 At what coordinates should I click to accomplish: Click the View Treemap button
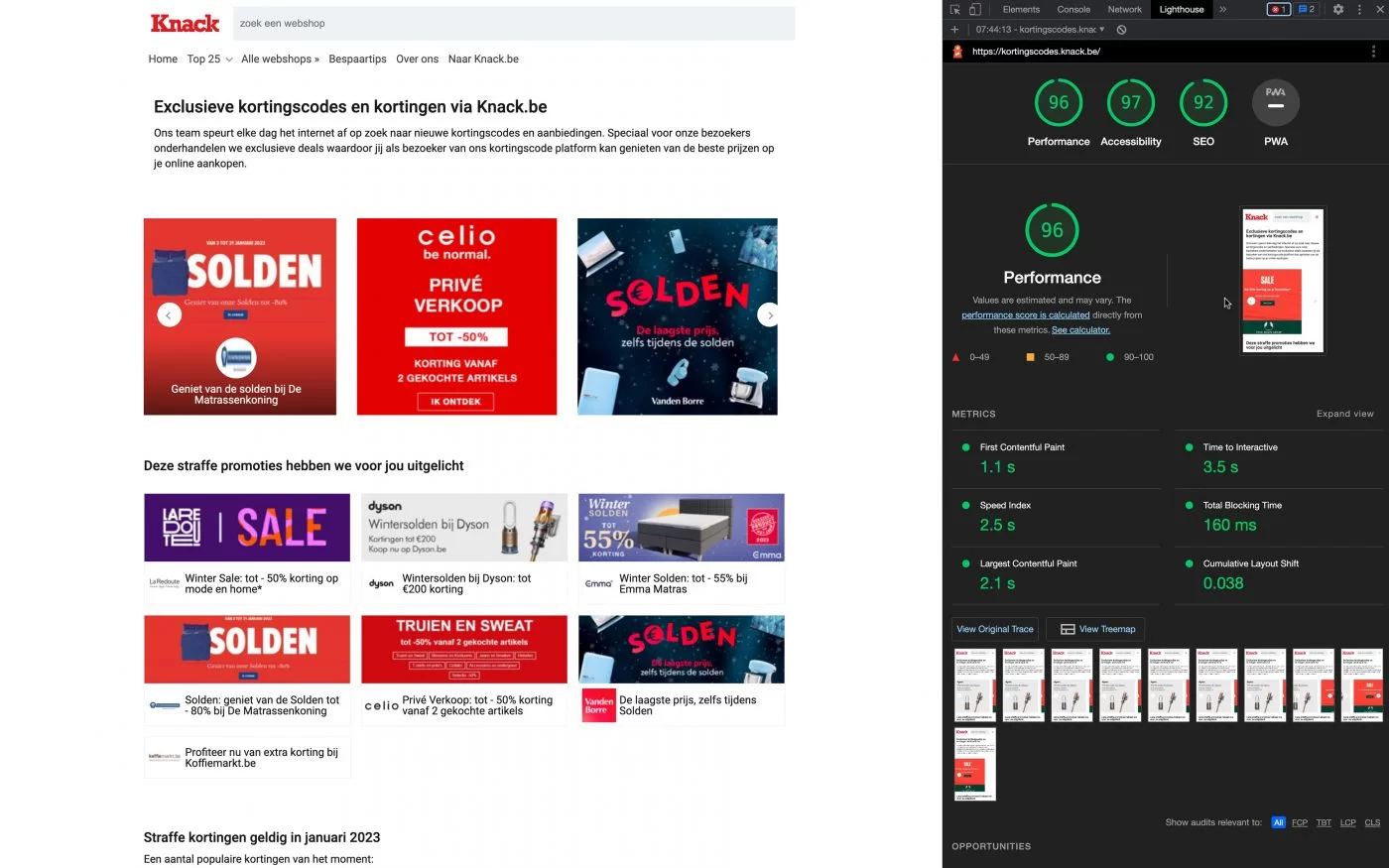point(1096,629)
